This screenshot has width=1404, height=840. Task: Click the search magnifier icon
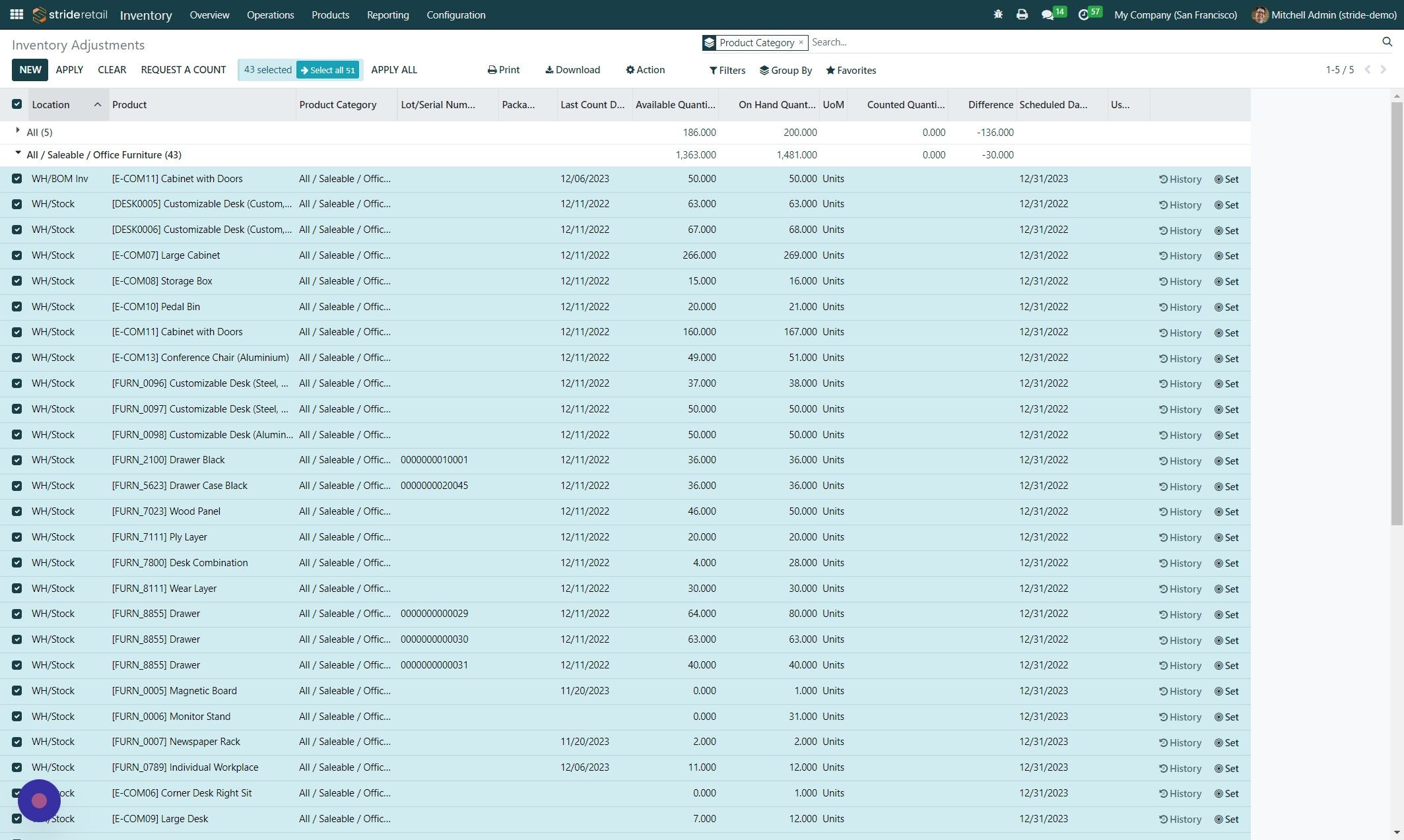pos(1387,42)
